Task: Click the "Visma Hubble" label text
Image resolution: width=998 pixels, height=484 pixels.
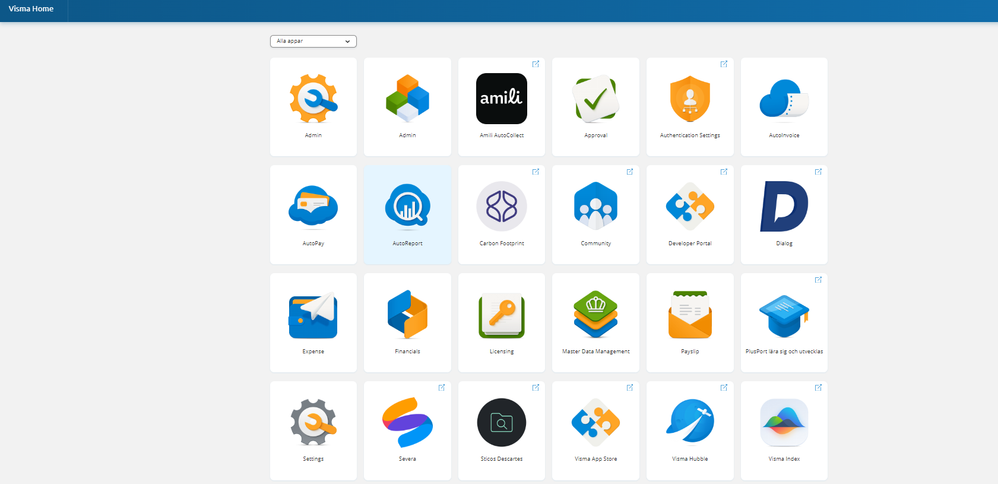Action: (x=690, y=459)
